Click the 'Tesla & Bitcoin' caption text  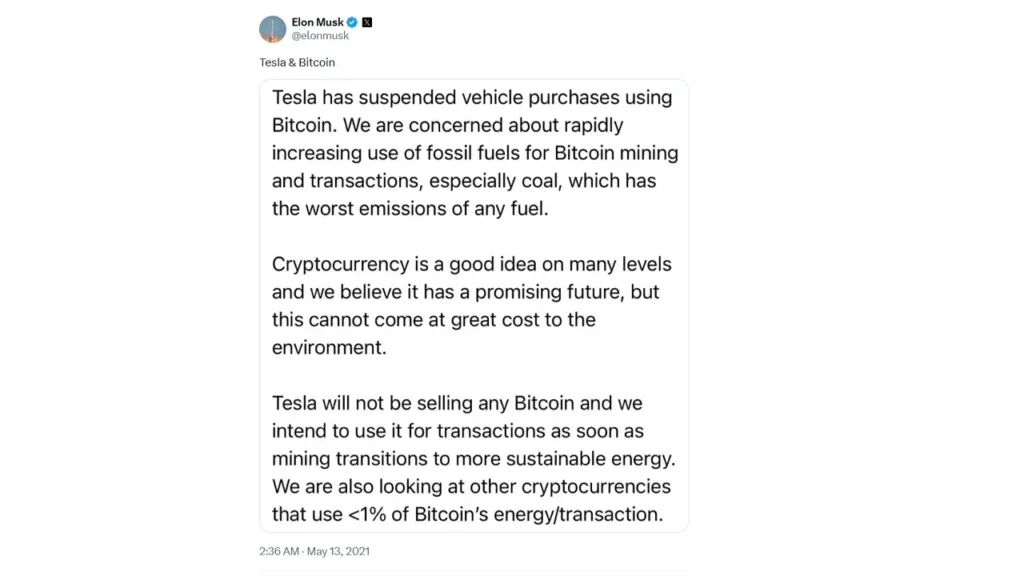coord(297,63)
